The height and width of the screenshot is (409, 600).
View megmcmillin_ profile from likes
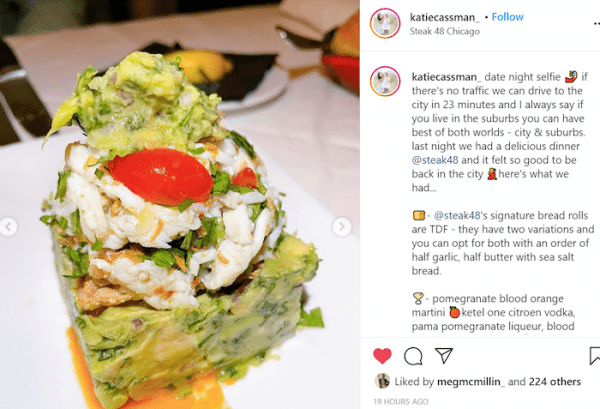click(x=471, y=381)
